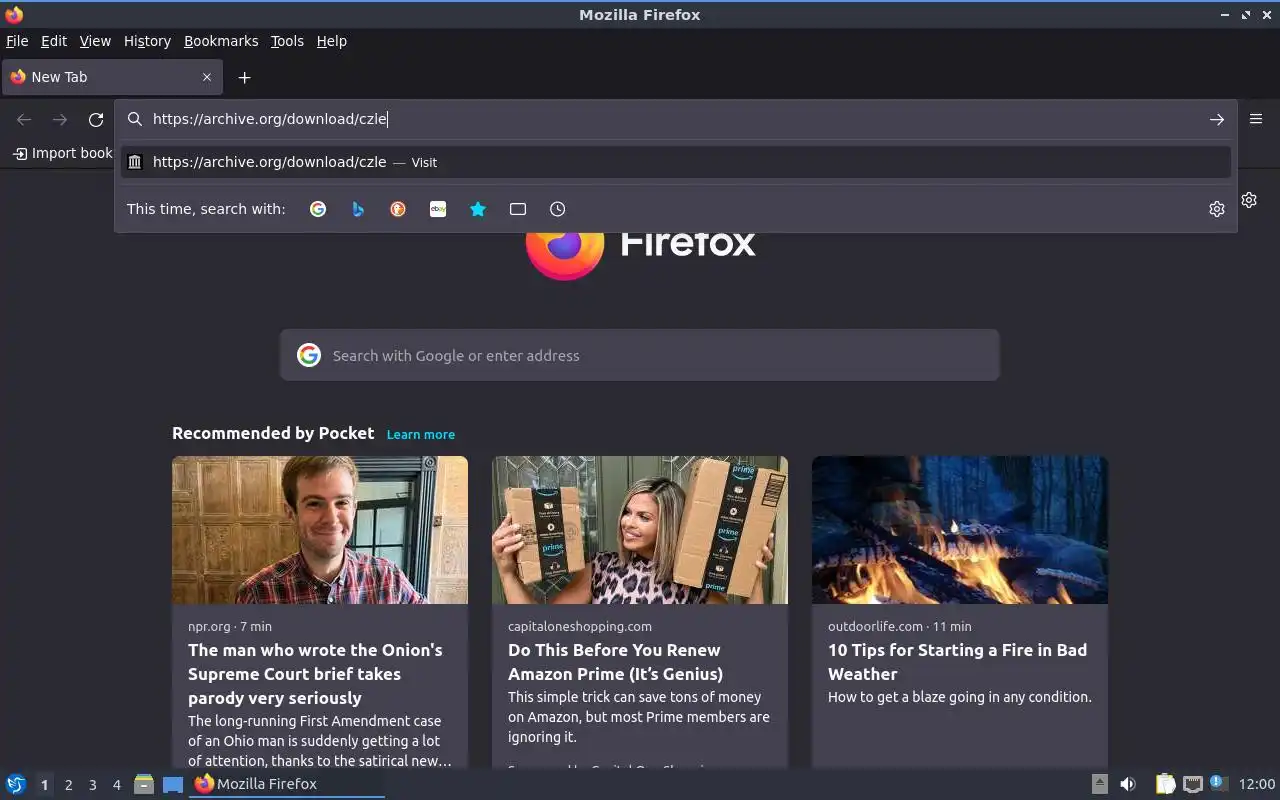Click the Search with Google page field
The image size is (1280, 800).
[x=640, y=355]
